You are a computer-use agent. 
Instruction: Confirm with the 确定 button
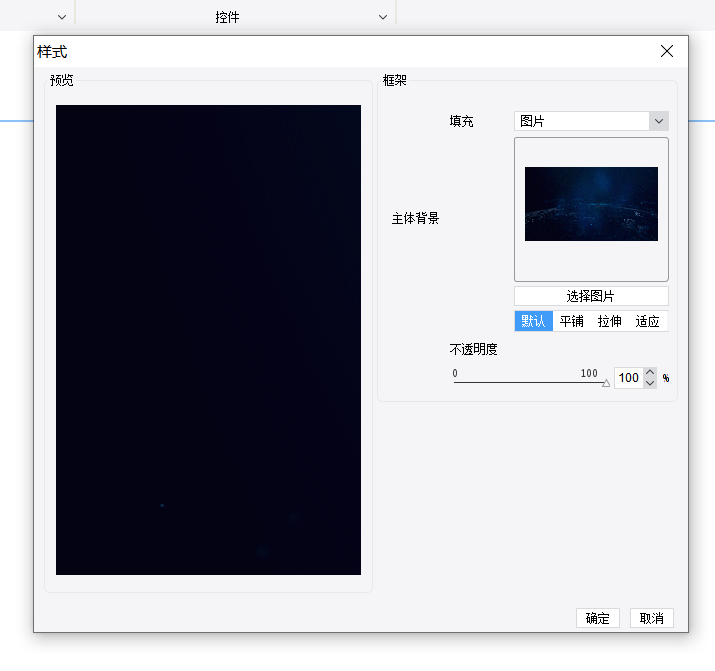(x=597, y=618)
